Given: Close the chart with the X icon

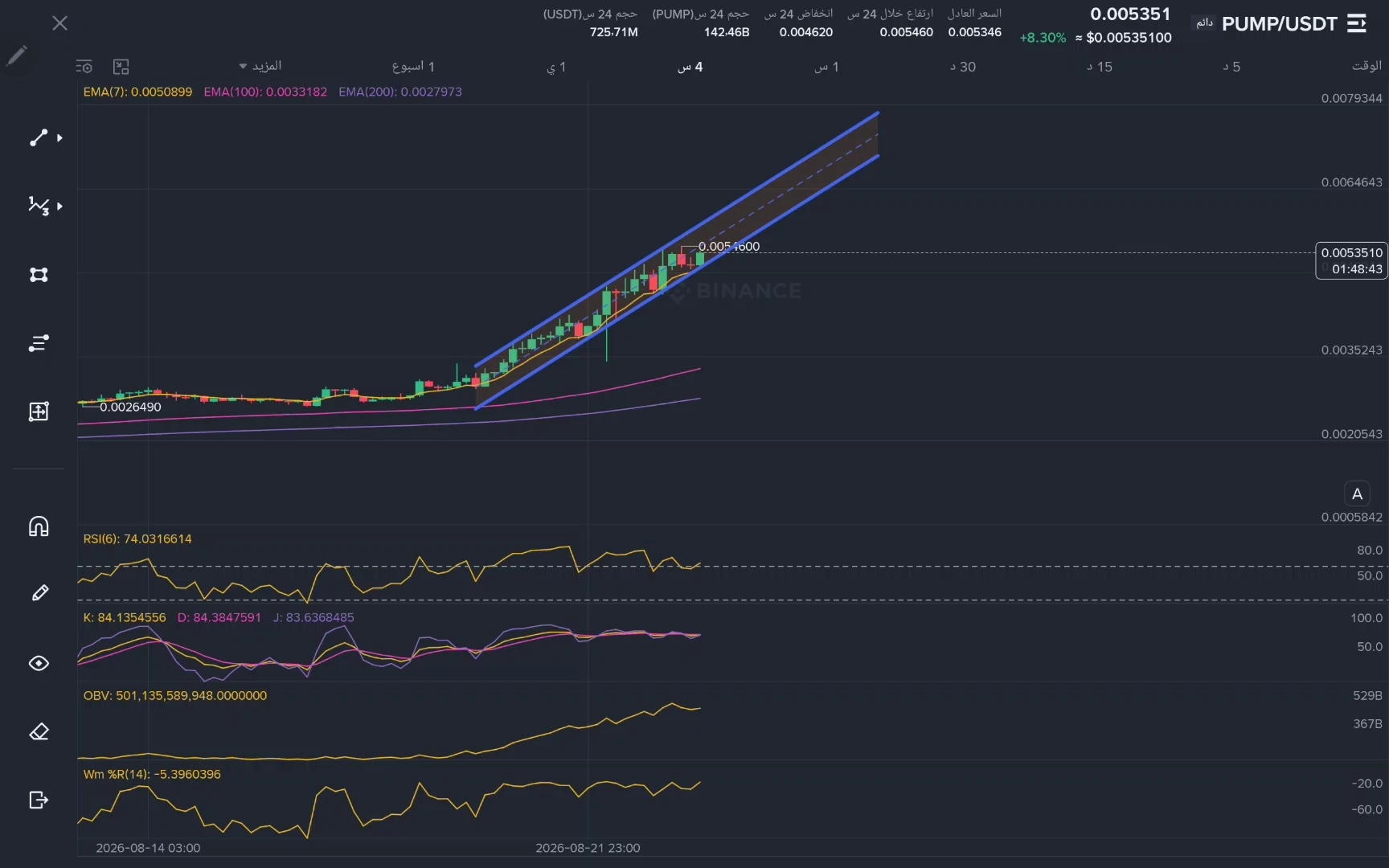Looking at the screenshot, I should (59, 23).
